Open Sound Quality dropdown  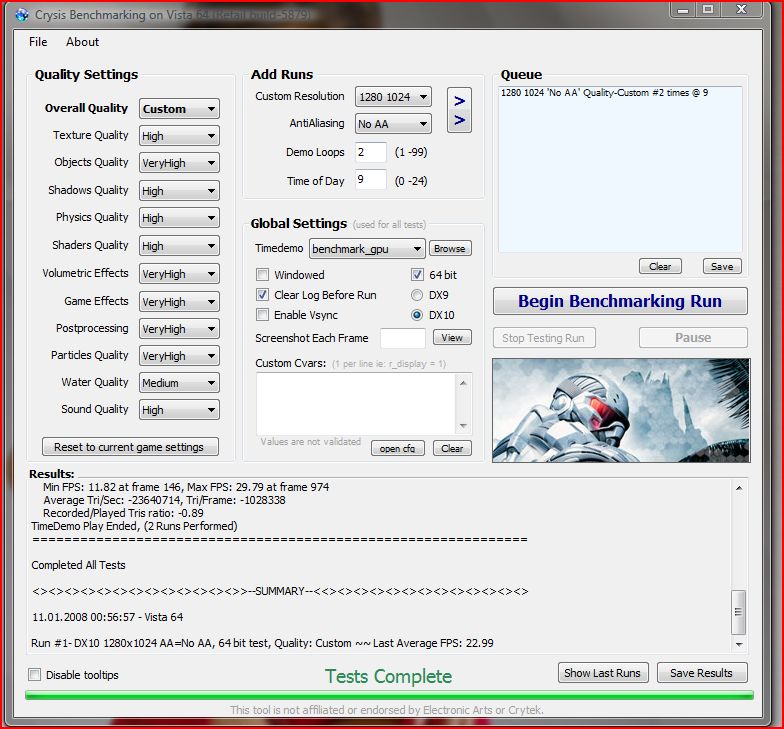click(x=179, y=410)
